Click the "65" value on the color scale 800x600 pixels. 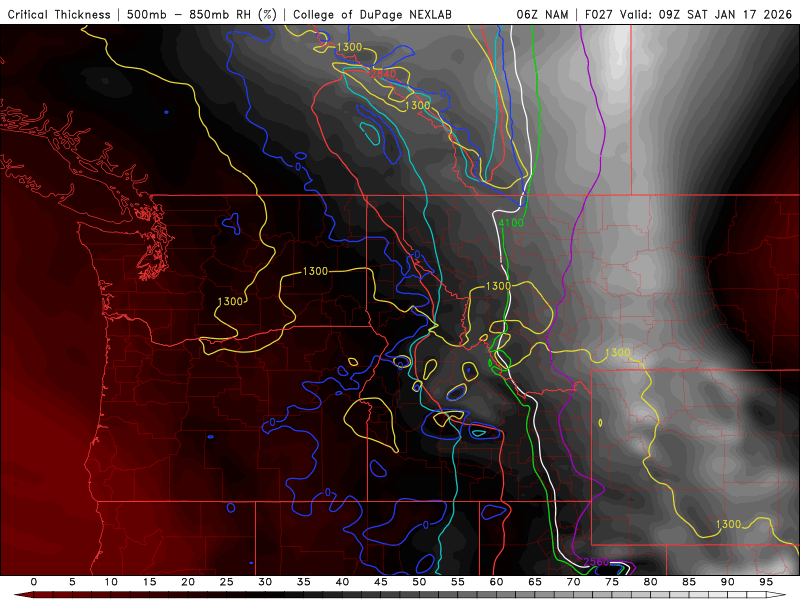[535, 582]
